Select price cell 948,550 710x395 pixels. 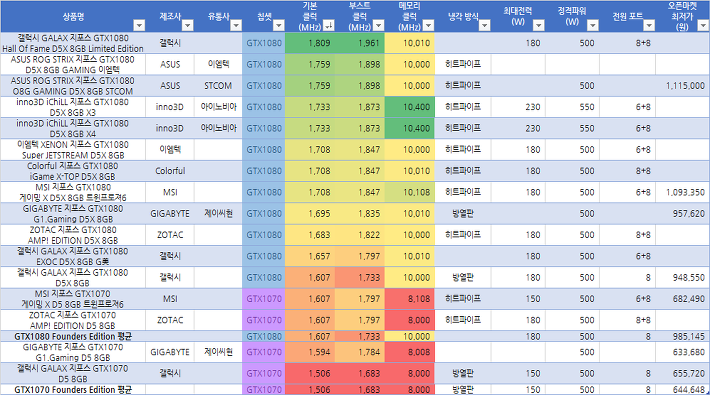pyautogui.click(x=682, y=277)
